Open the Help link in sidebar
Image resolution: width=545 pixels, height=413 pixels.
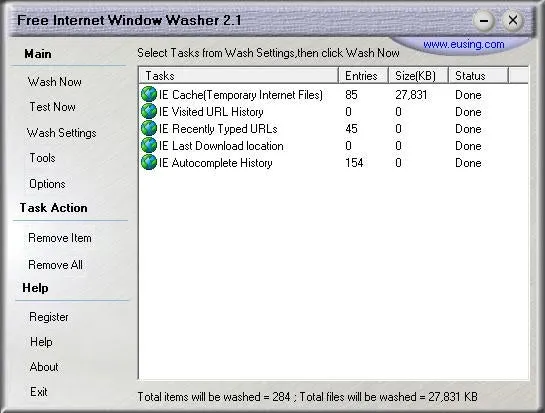click(41, 342)
